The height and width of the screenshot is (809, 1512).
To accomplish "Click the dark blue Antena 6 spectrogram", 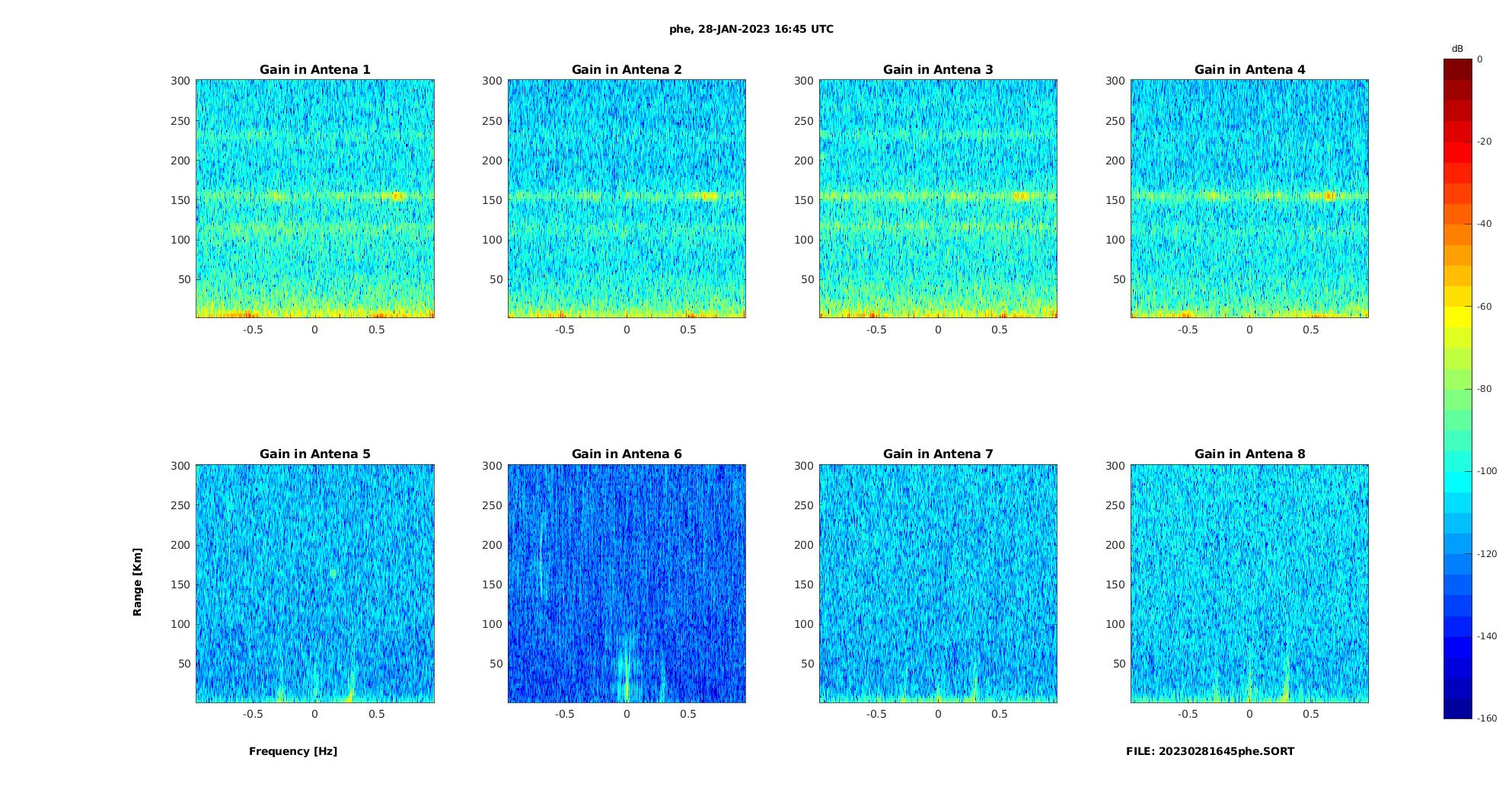I will pos(627,584).
